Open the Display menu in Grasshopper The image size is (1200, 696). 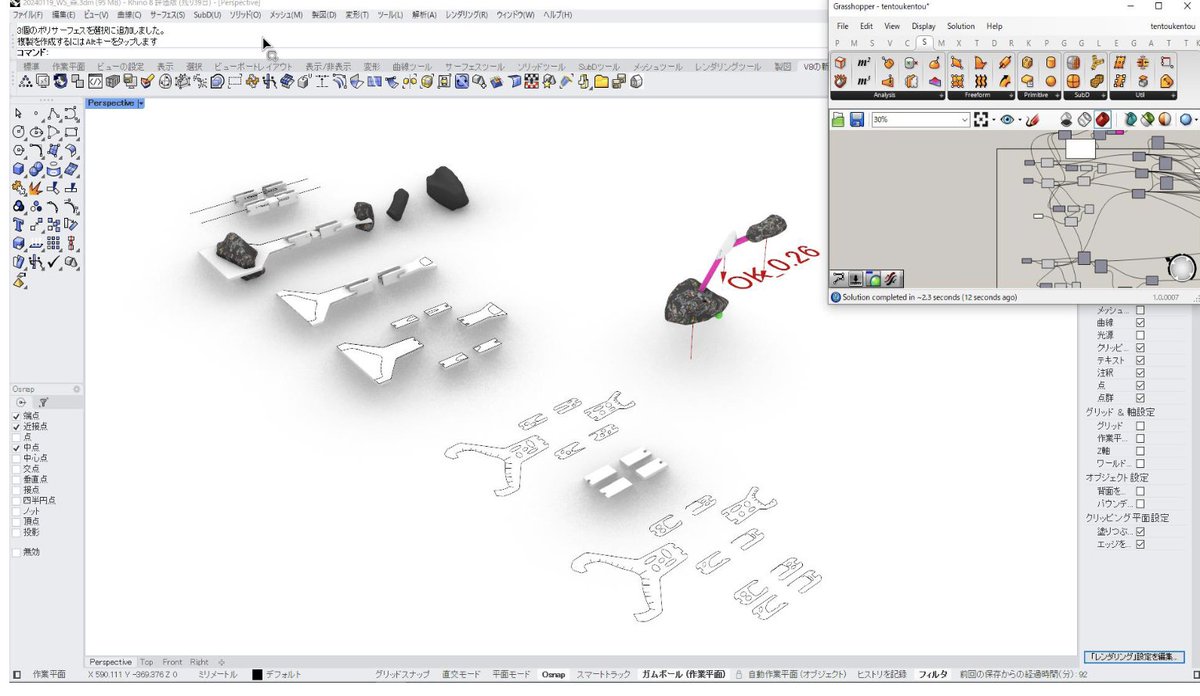tap(923, 26)
